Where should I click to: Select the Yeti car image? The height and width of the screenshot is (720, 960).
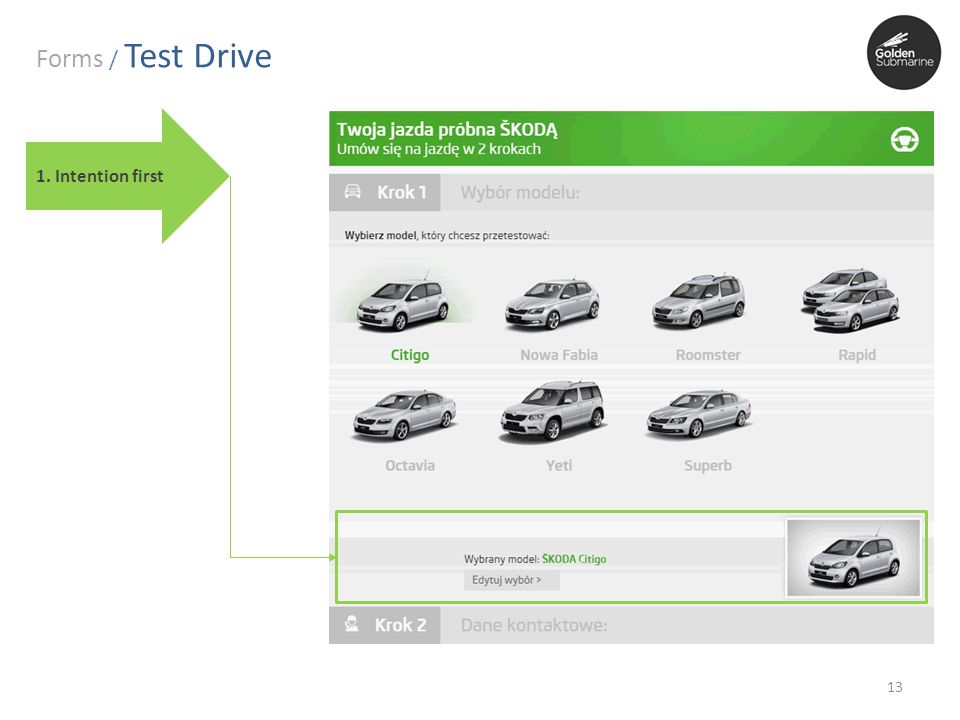(x=553, y=410)
